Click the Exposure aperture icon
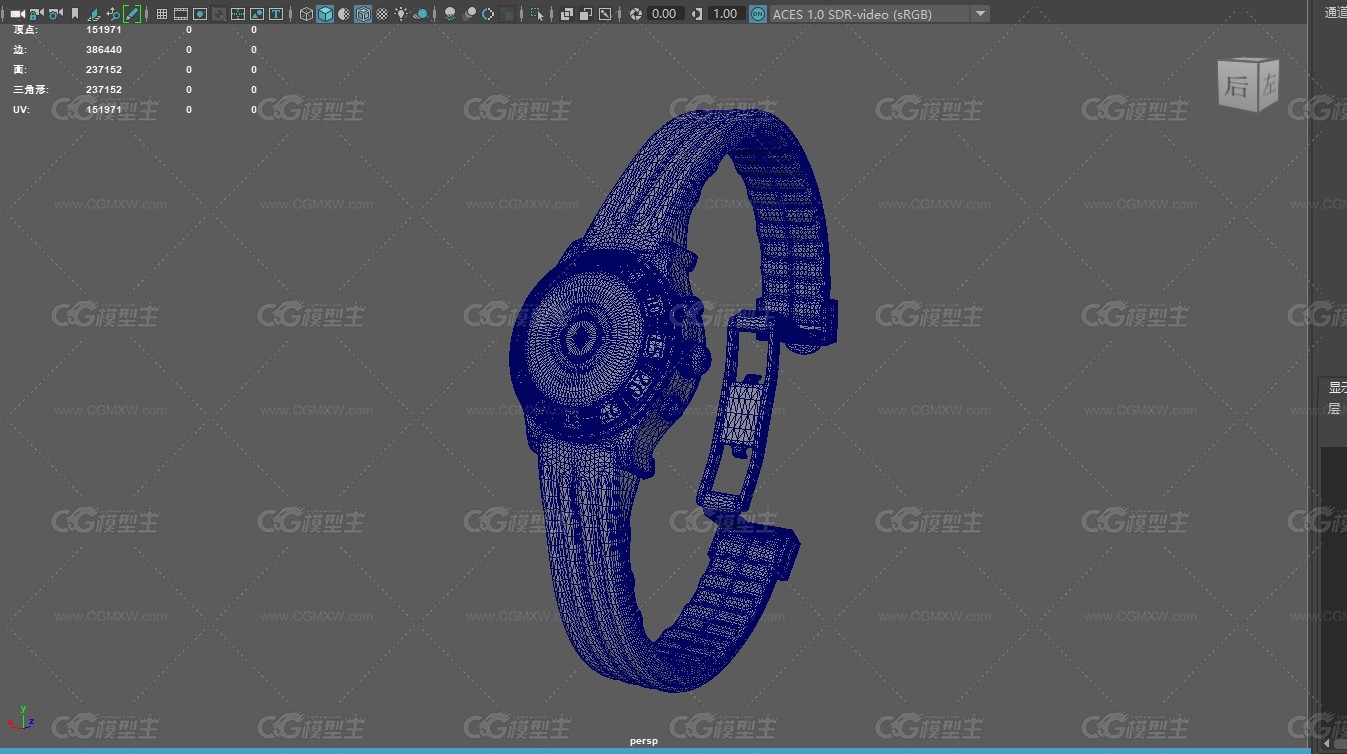This screenshot has height=754, width=1347. point(635,14)
